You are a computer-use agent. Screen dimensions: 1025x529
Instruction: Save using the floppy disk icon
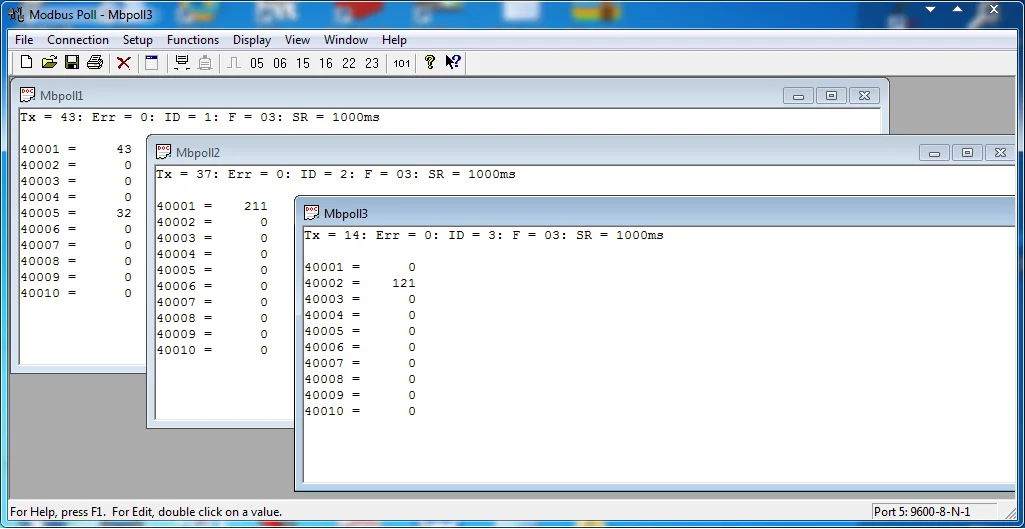(x=72, y=63)
